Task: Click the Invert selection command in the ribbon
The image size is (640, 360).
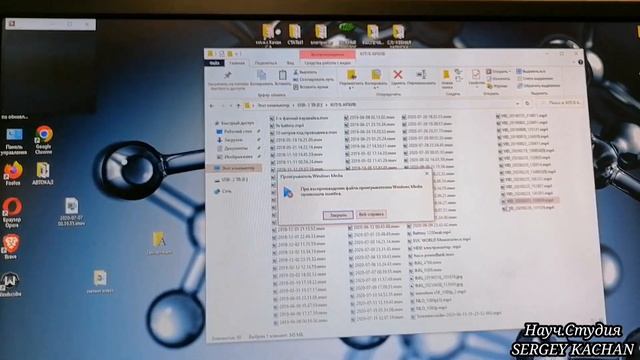Action: [538, 86]
